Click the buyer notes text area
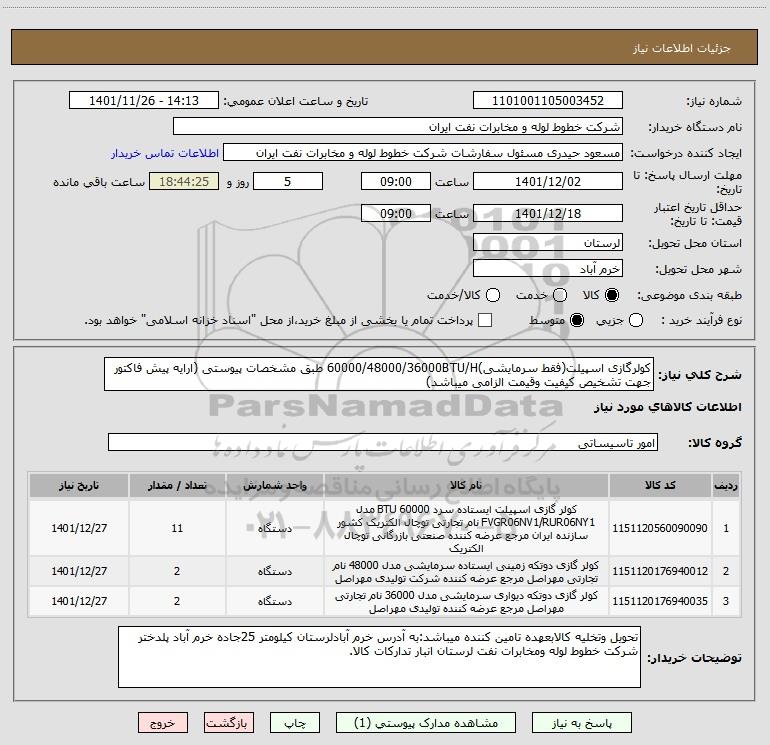770x745 pixels. [x=379, y=657]
